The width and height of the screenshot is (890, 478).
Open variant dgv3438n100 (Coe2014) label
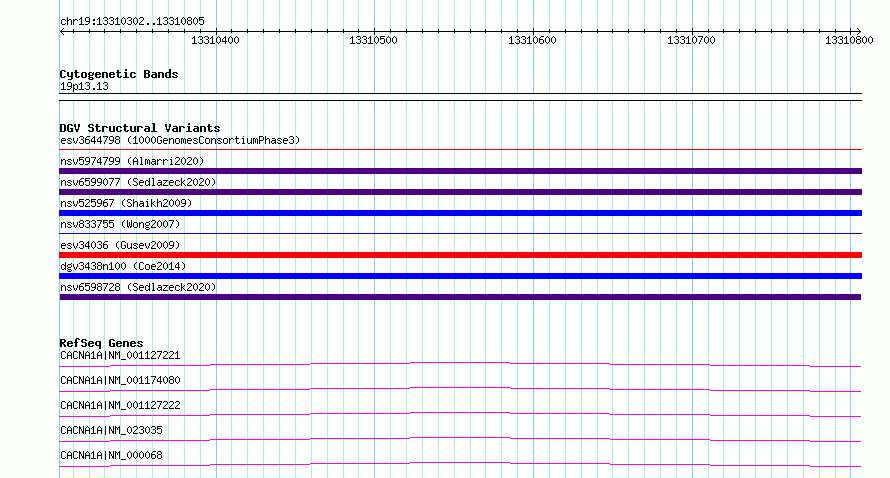click(x=123, y=266)
